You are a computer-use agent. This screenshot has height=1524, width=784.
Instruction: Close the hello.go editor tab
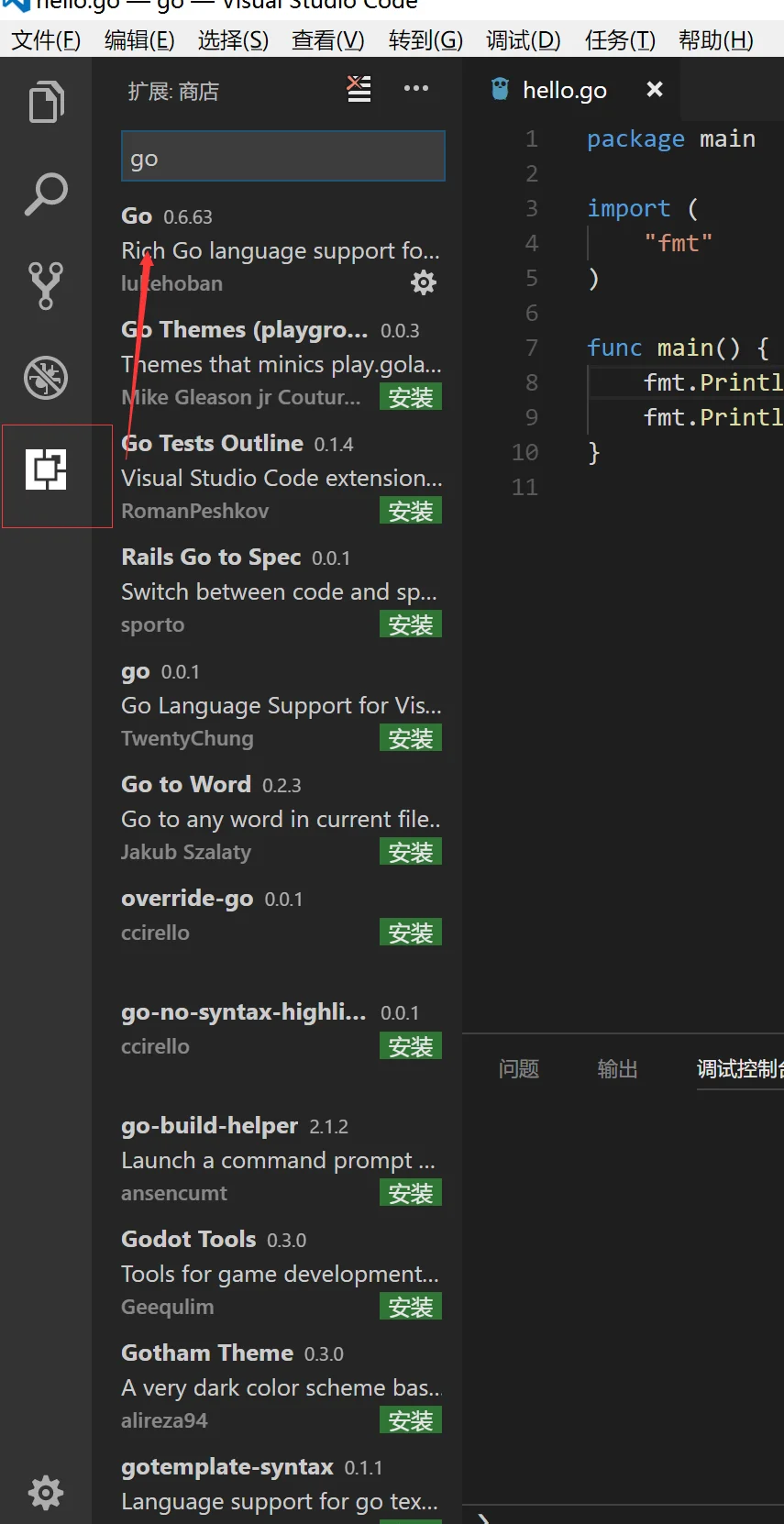(x=654, y=89)
